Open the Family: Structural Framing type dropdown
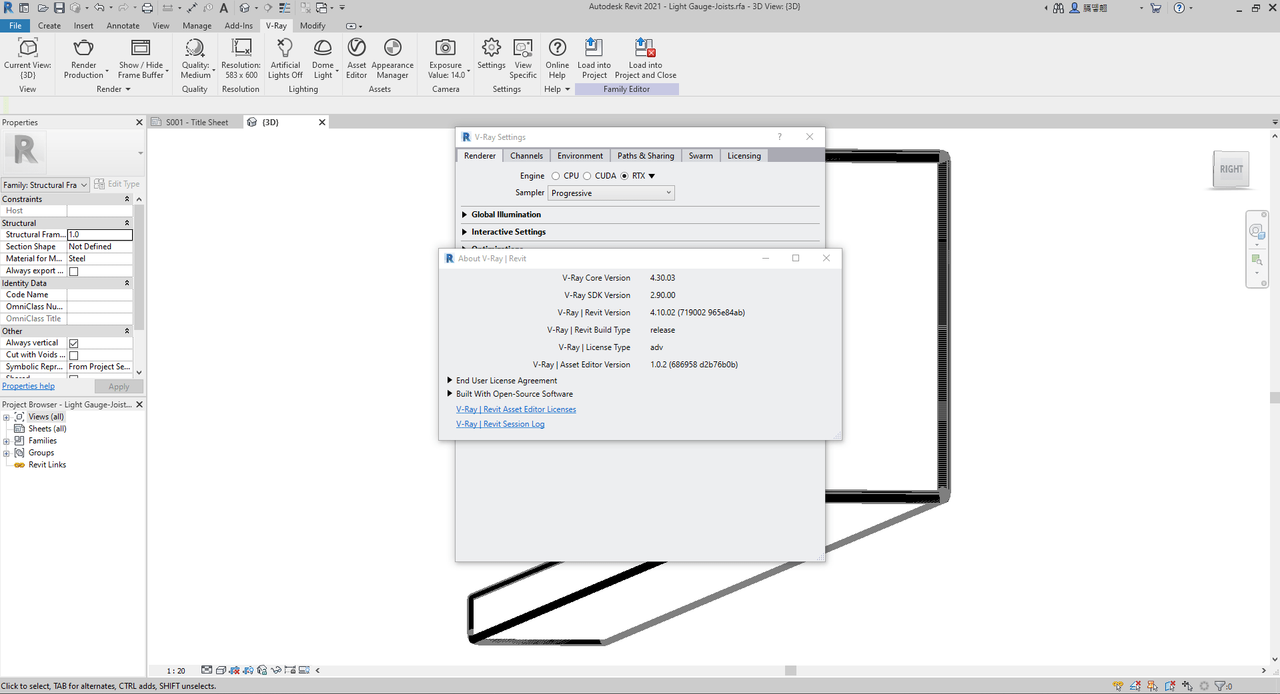This screenshot has height=694, width=1280. 46,185
